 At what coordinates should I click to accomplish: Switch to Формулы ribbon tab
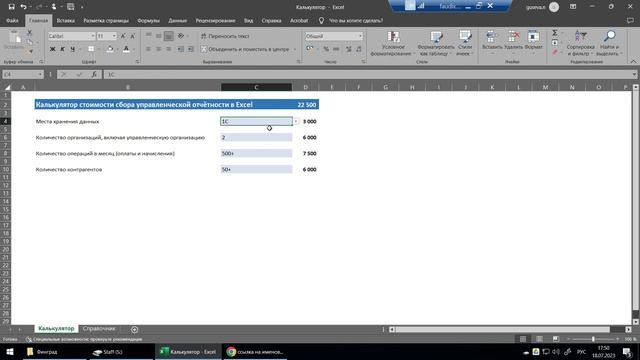click(x=148, y=20)
